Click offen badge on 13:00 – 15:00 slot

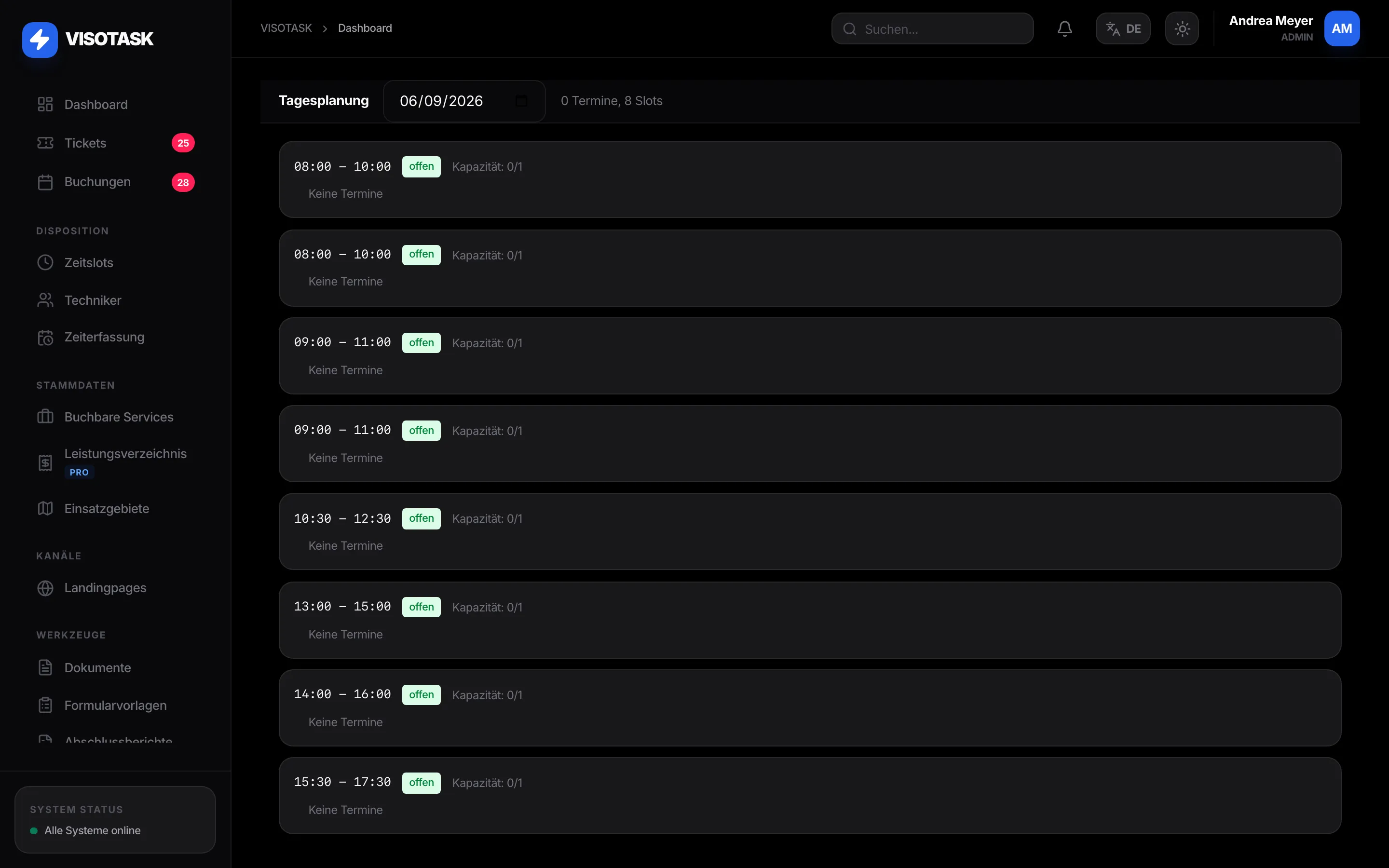(422, 607)
